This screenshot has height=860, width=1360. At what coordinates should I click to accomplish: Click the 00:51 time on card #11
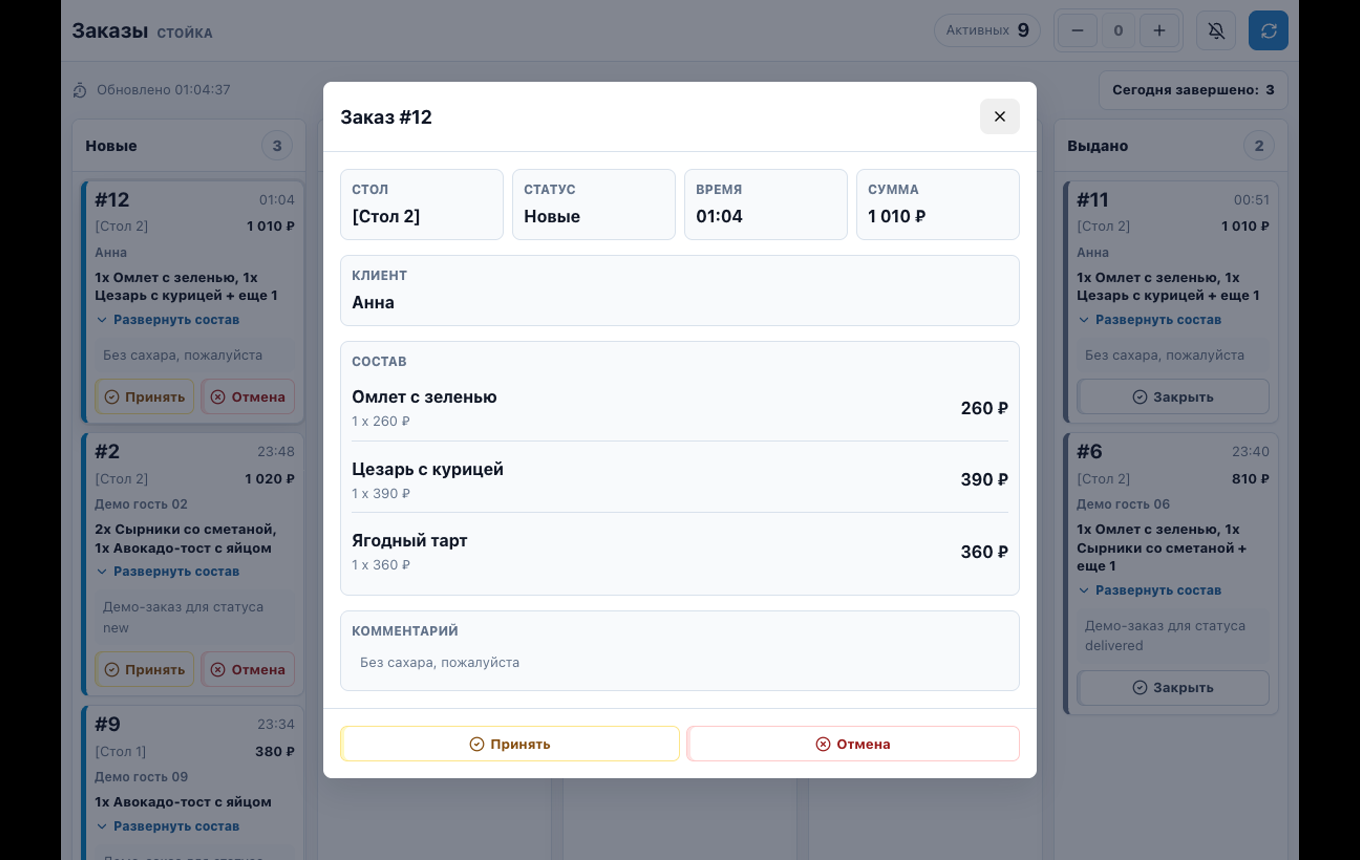1251,200
